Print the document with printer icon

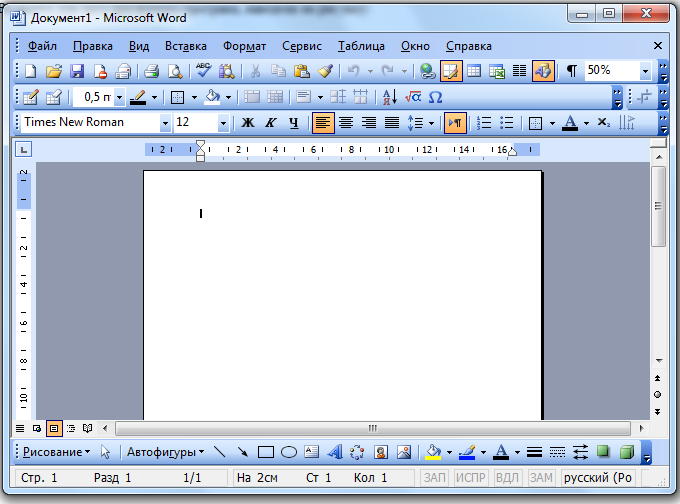coord(151,71)
